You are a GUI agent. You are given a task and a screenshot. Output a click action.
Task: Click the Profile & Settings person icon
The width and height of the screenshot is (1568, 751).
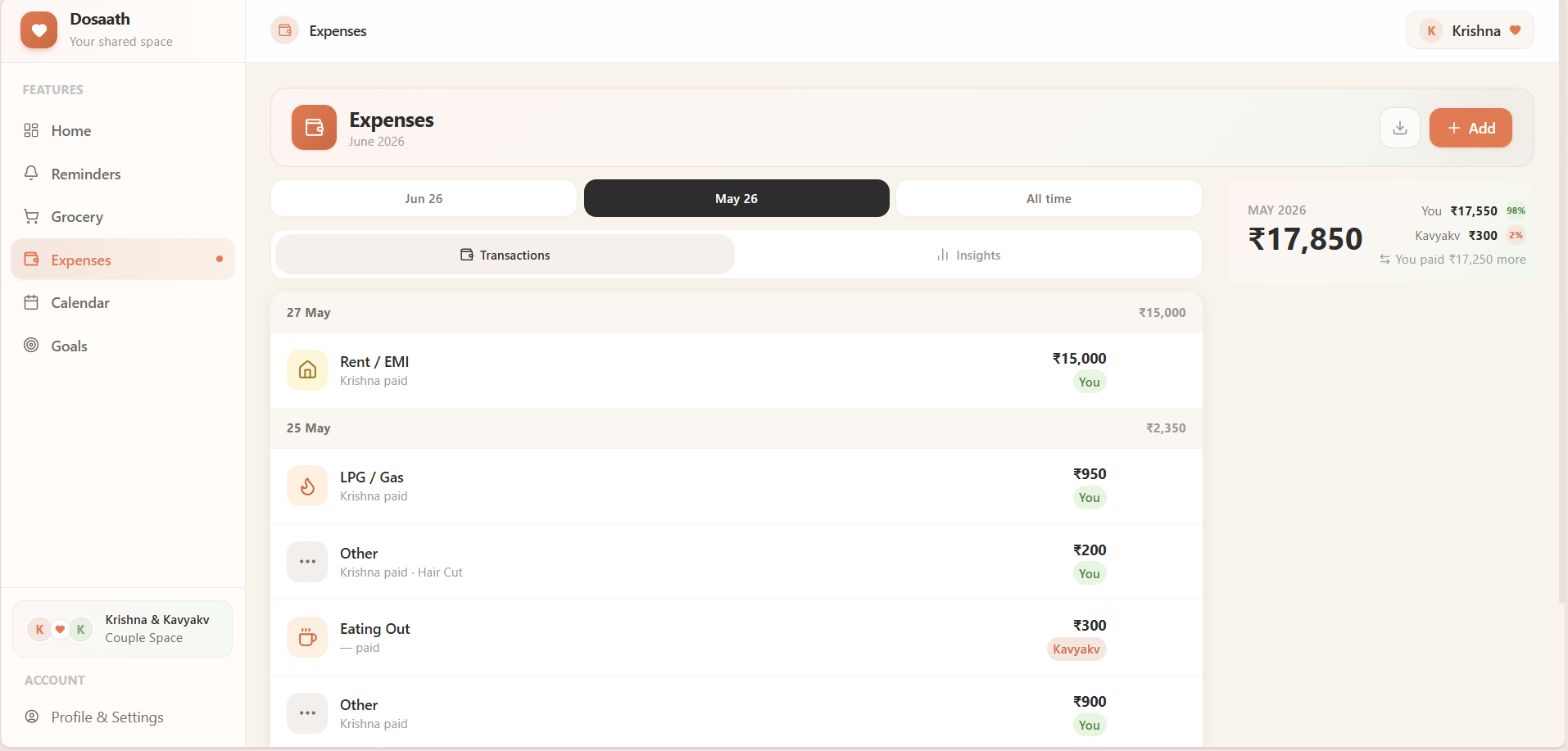pos(32,717)
